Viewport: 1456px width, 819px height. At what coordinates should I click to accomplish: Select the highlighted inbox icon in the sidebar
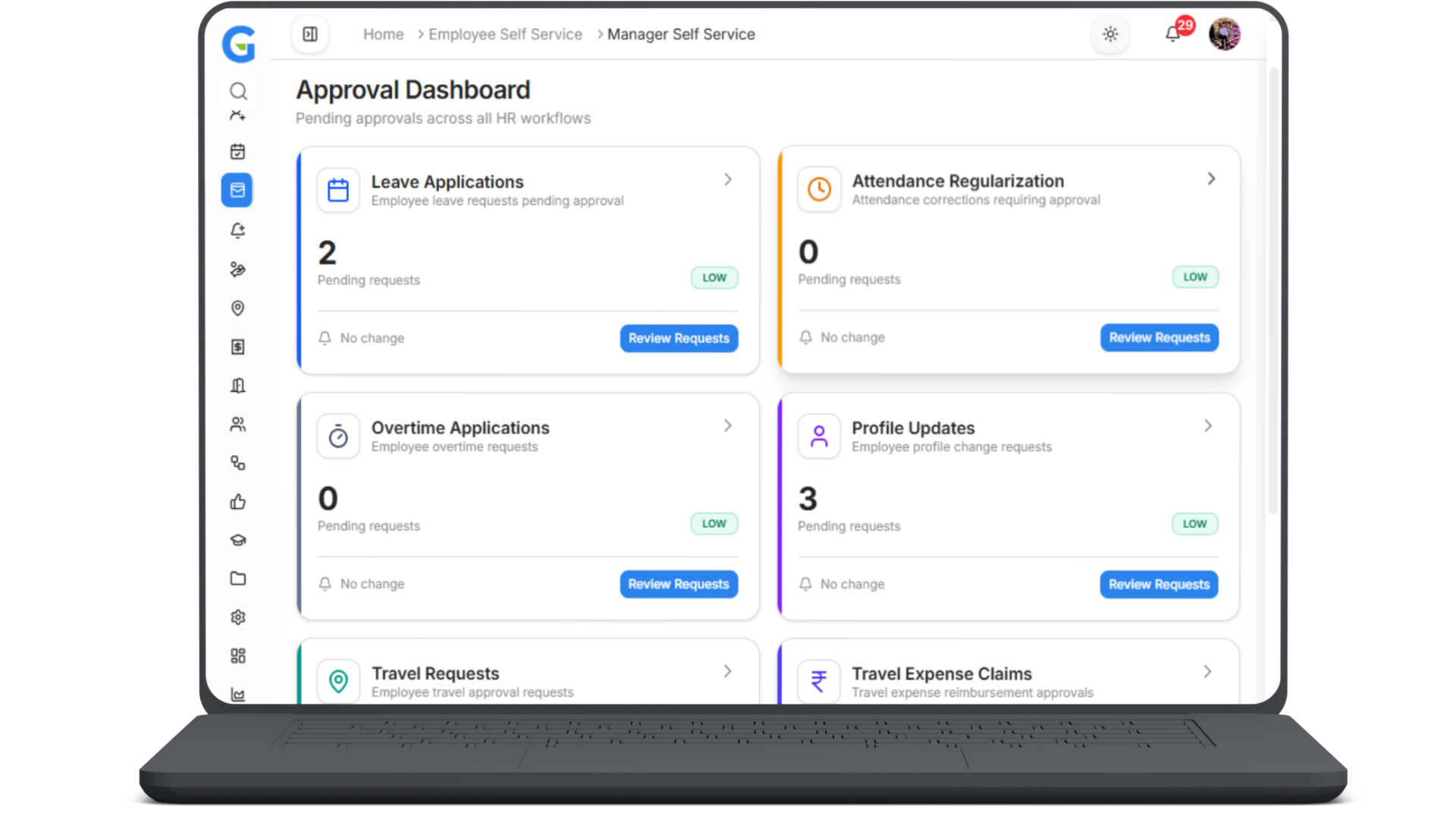(237, 190)
